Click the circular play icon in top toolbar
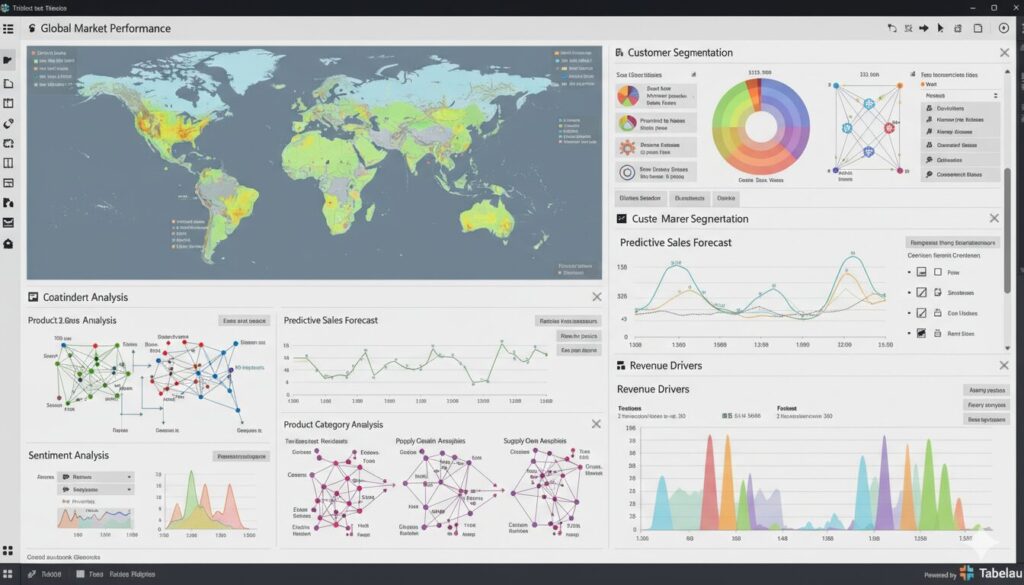 [x=1003, y=29]
